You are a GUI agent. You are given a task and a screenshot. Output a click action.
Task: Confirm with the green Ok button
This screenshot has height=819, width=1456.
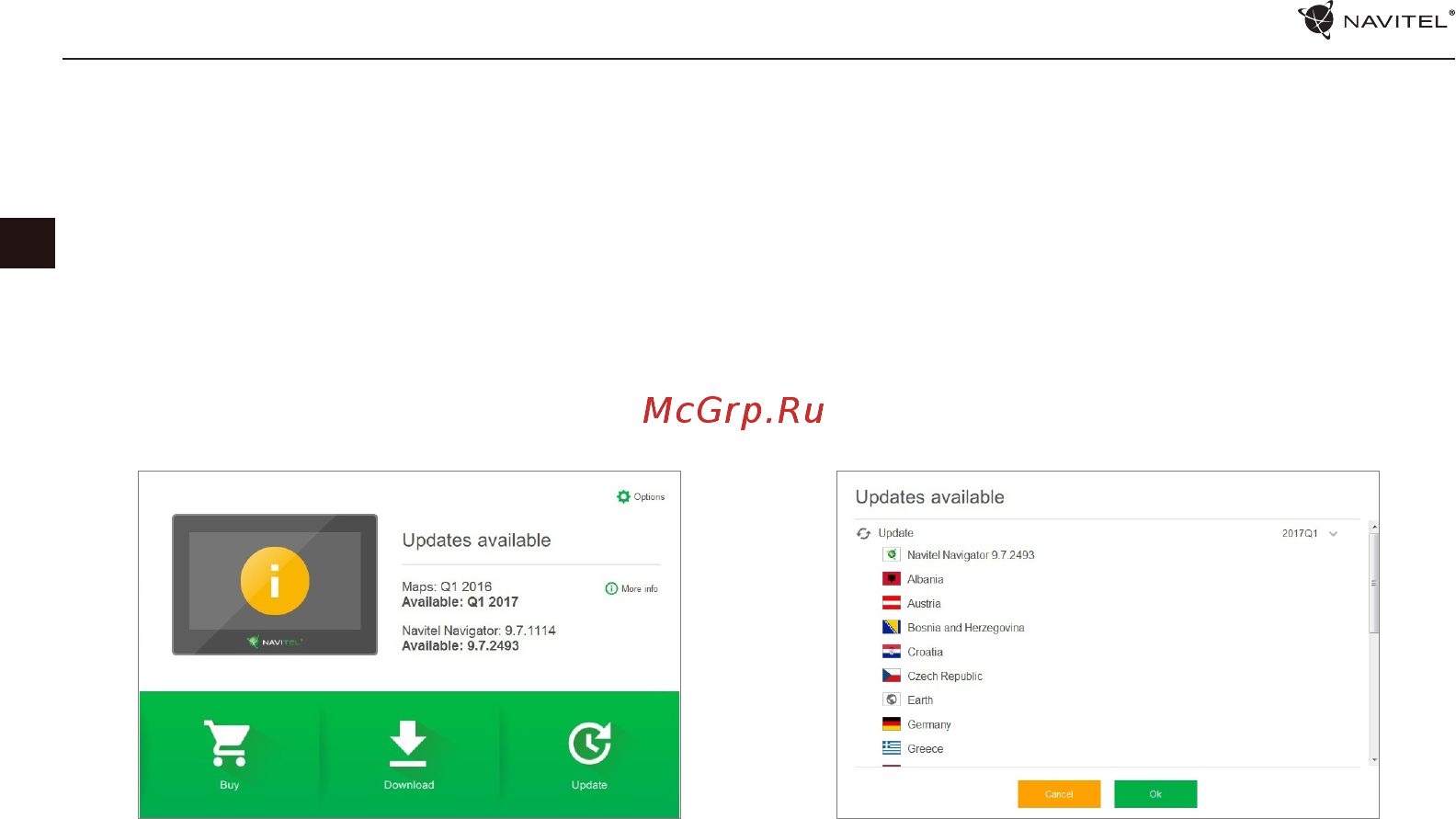click(x=1155, y=794)
